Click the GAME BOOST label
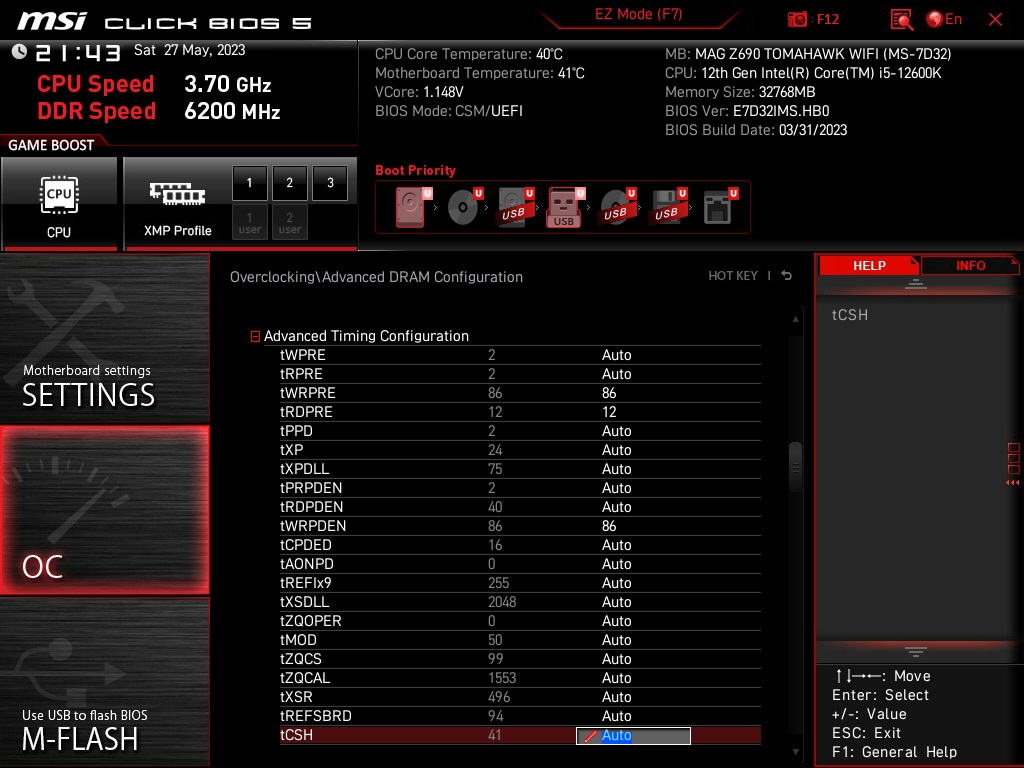The width and height of the screenshot is (1024, 768). coord(51,145)
